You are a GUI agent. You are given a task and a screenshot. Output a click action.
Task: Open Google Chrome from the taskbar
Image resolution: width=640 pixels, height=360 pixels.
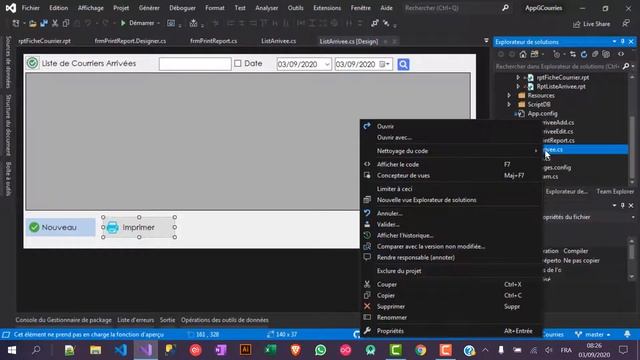point(420,350)
